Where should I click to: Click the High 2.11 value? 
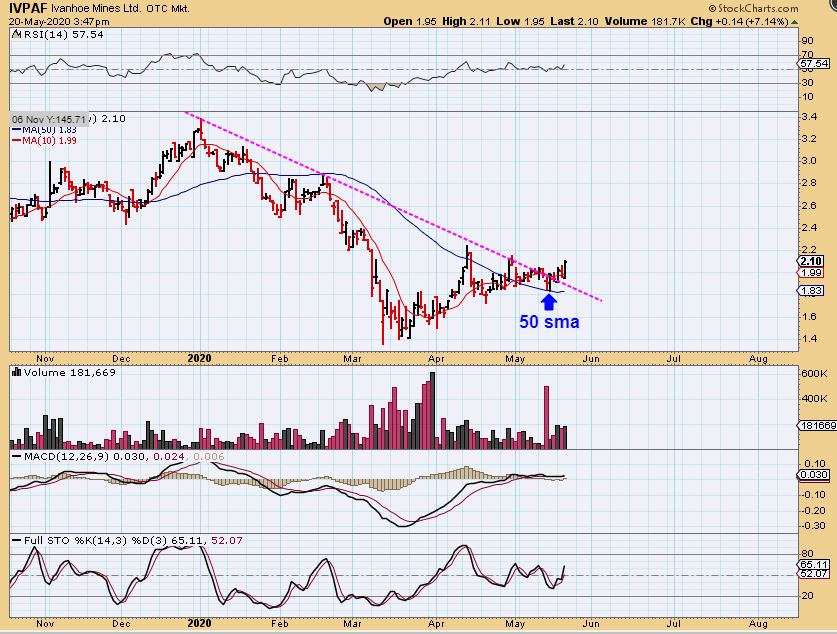pos(465,21)
